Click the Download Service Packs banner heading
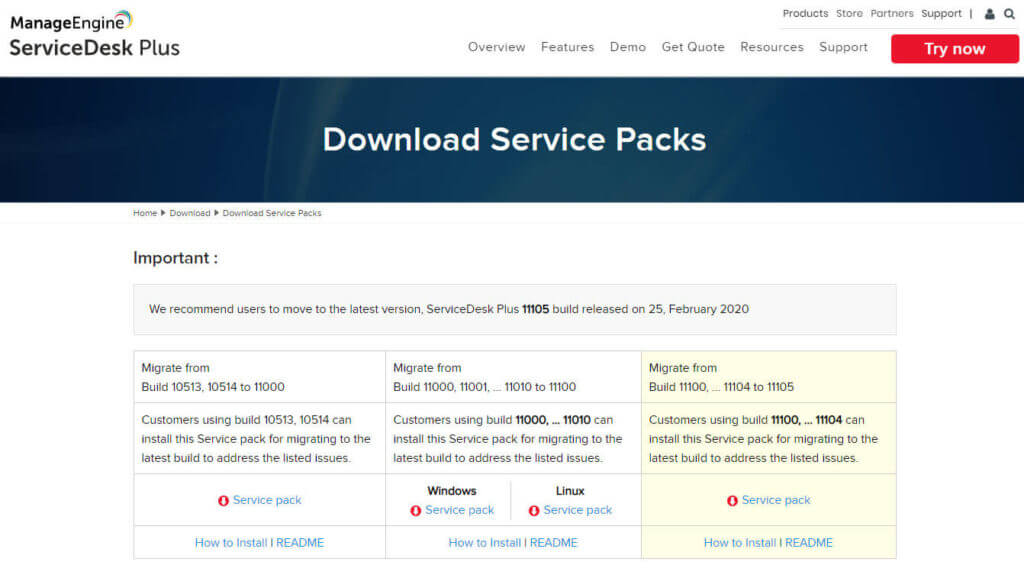 515,139
